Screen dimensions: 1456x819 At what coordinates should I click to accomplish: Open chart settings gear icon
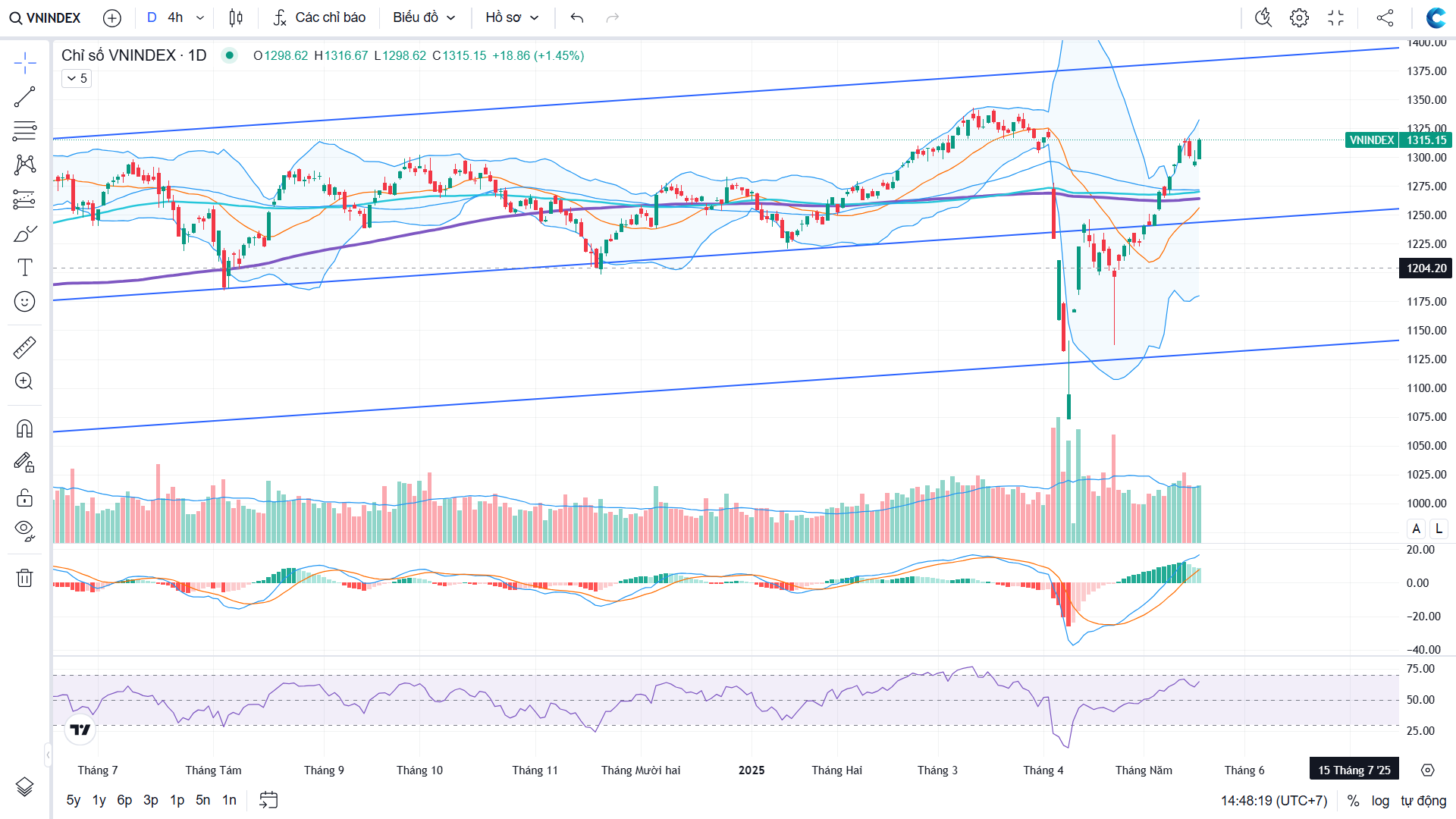click(1299, 17)
